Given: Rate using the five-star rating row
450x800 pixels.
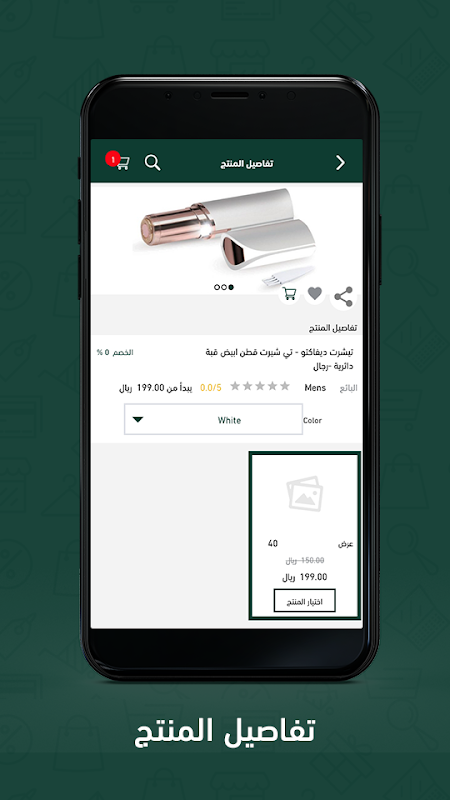Looking at the screenshot, I should 260,386.
